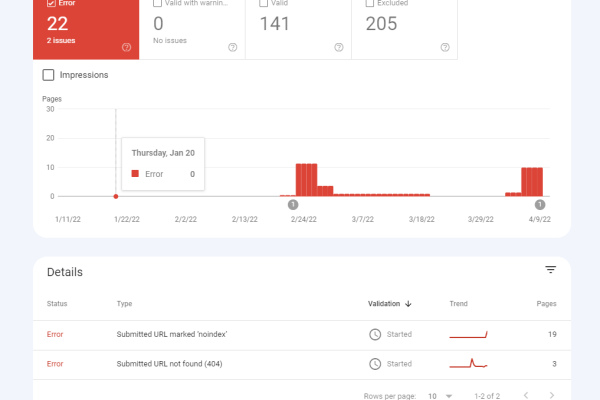This screenshot has height=400, width=600.
Task: Click the Jan 20 data point on chart
Action: click(116, 196)
